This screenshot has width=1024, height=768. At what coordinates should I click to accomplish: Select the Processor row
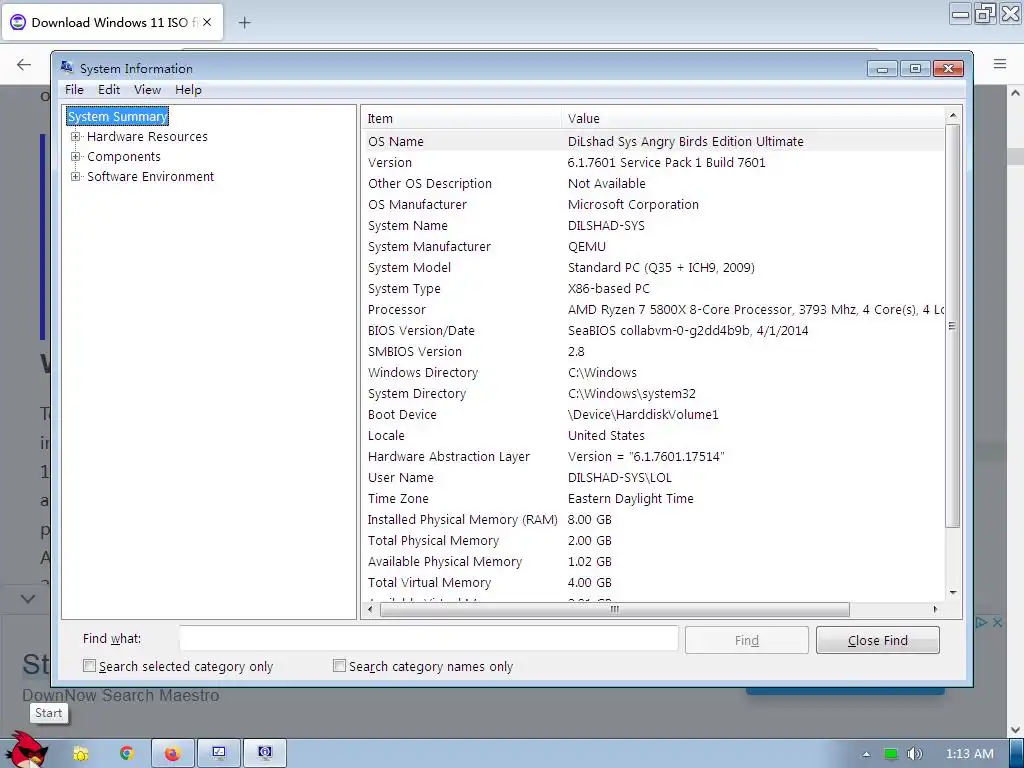(x=653, y=310)
